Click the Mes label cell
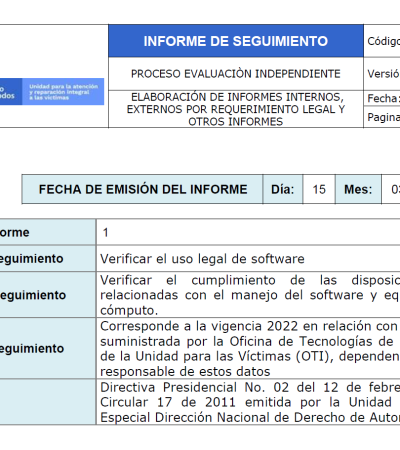Viewport: 400px width, 450px height. click(x=358, y=189)
